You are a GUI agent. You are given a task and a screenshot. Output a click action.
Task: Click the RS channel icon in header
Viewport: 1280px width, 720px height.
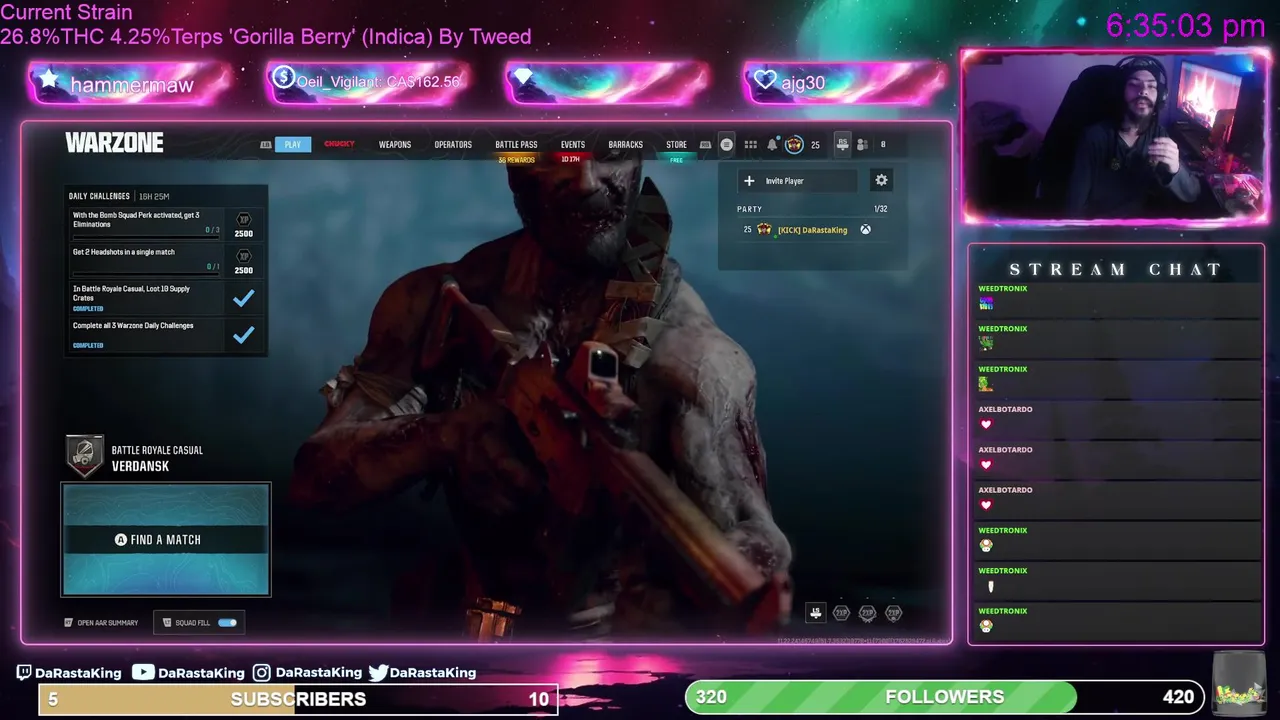(x=843, y=144)
